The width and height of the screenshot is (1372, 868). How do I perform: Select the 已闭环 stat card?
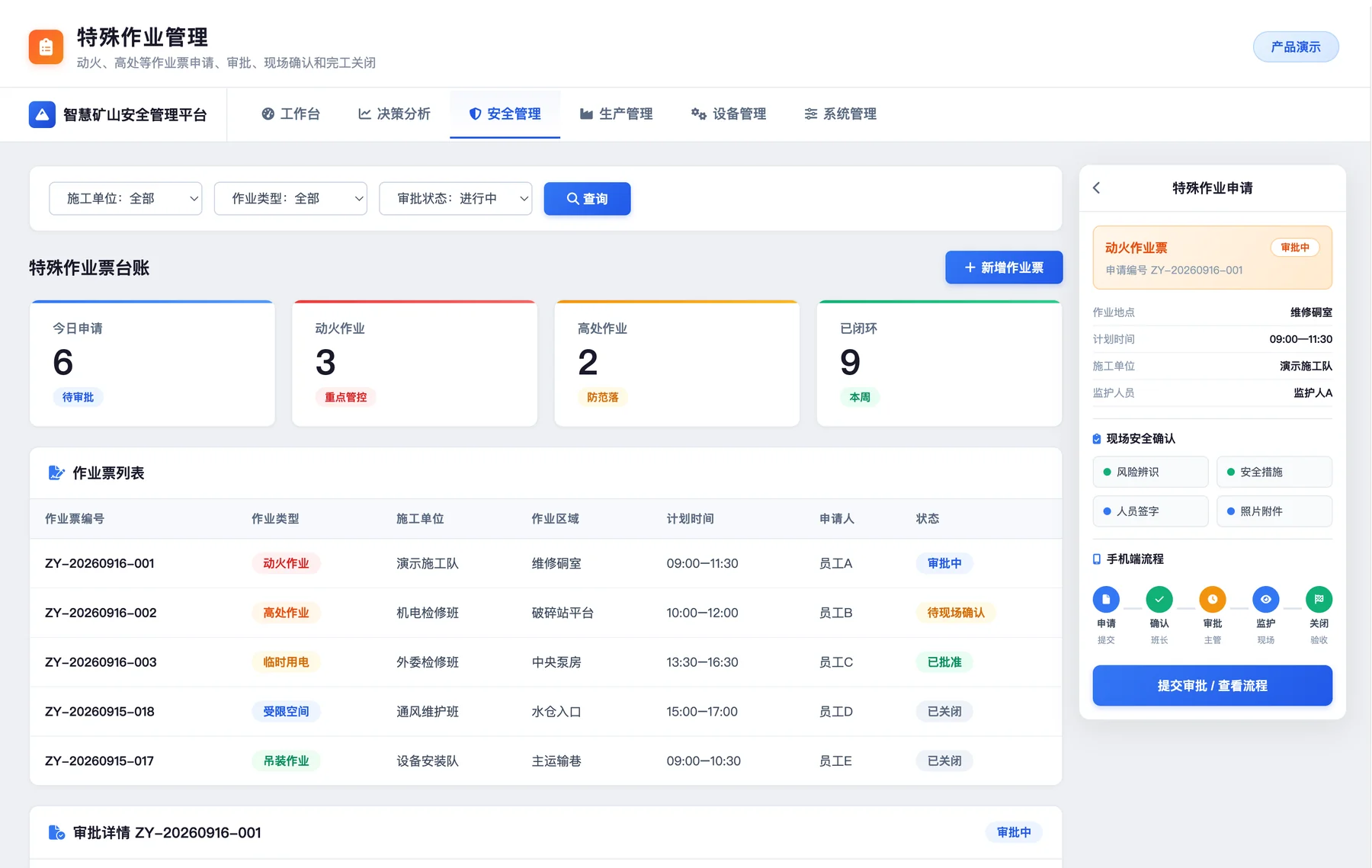[x=940, y=364]
